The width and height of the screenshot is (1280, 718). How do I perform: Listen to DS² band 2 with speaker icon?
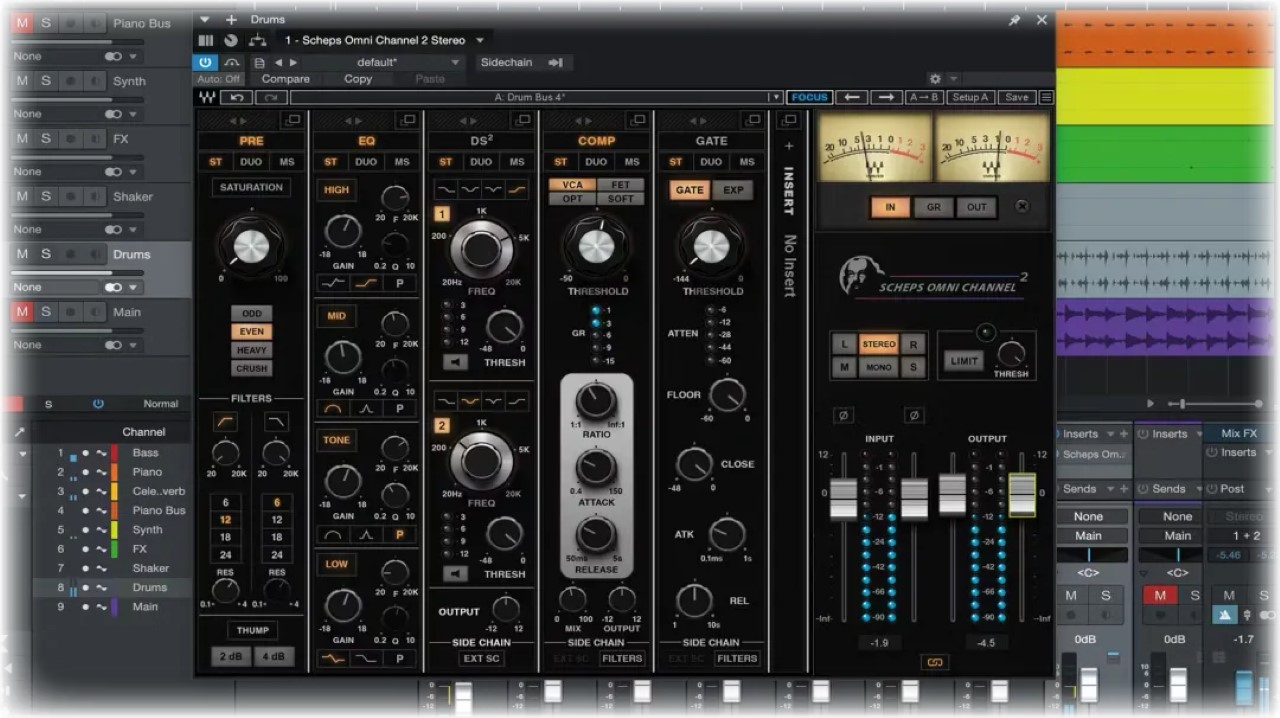click(455, 574)
